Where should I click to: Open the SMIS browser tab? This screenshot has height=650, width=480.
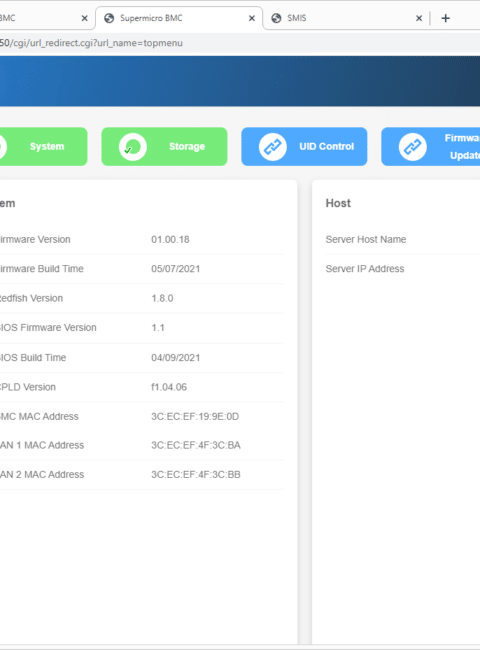(347, 18)
